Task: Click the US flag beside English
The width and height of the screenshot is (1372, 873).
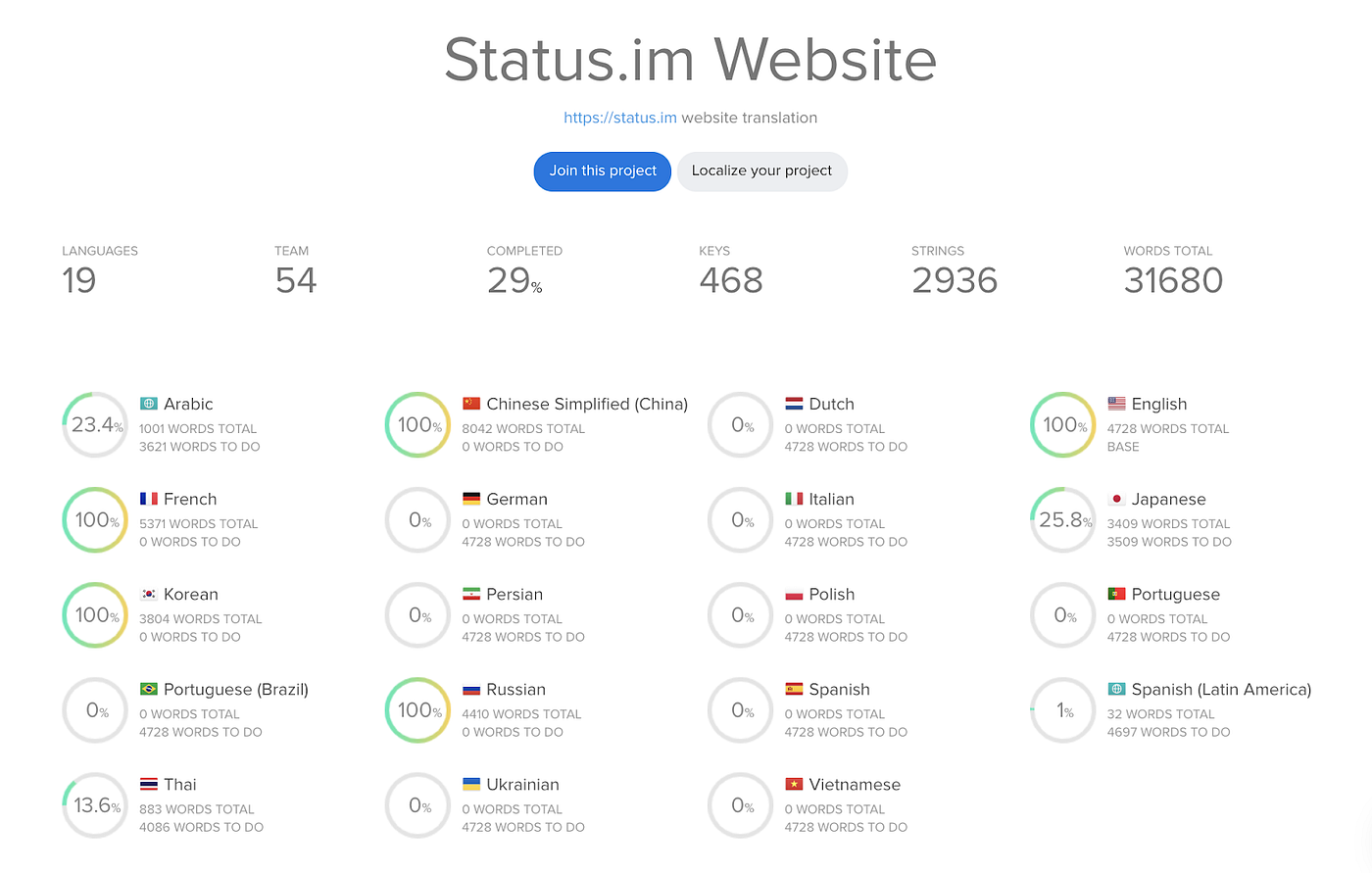Action: [x=1116, y=404]
